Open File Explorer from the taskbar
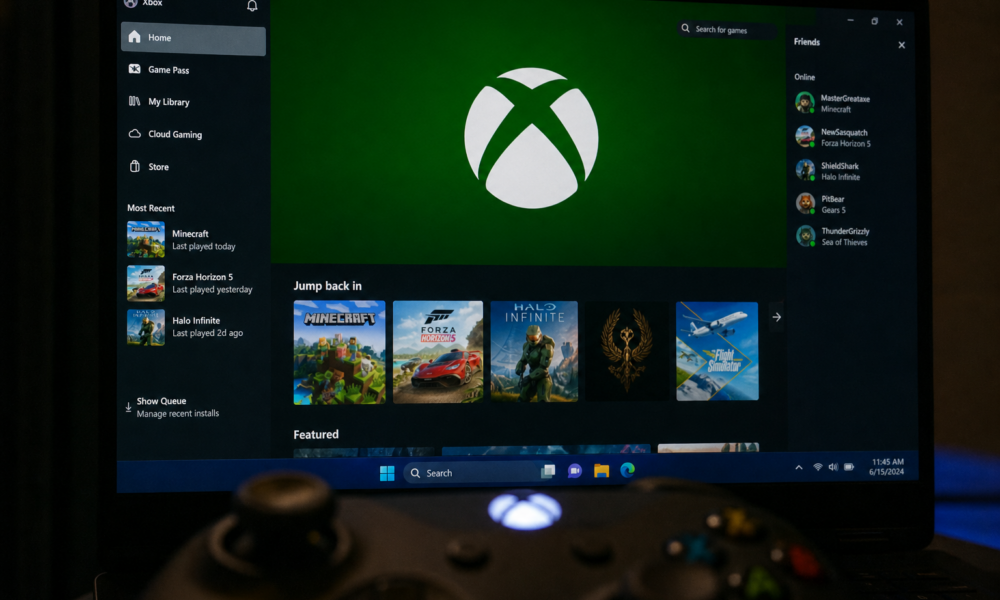This screenshot has width=1000, height=600. tap(601, 471)
